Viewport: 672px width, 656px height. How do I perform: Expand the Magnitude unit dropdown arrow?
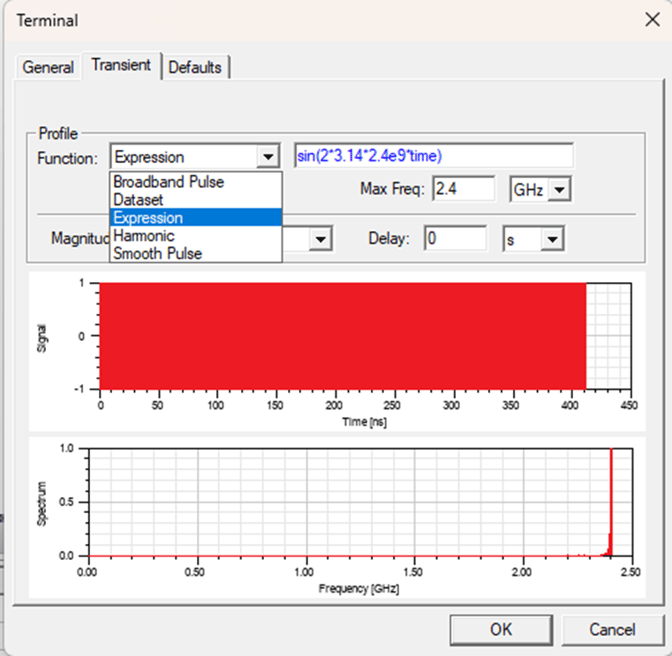click(x=320, y=240)
